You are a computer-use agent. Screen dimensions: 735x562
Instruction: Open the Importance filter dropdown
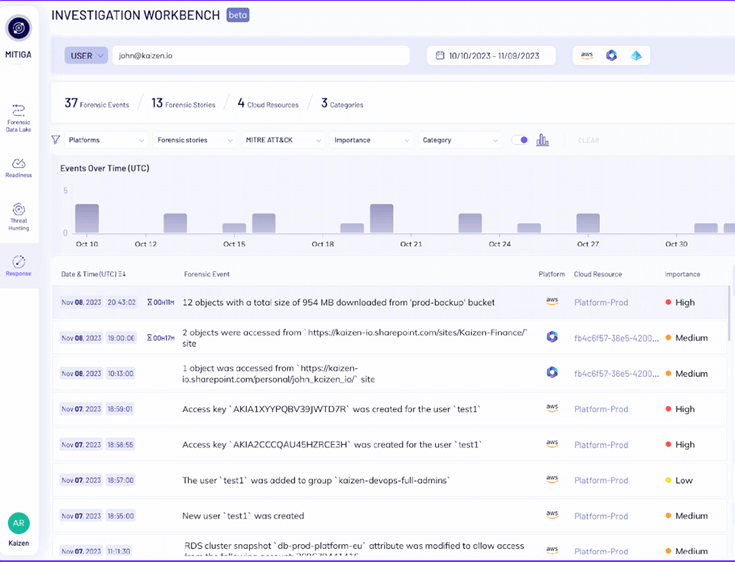(x=372, y=140)
